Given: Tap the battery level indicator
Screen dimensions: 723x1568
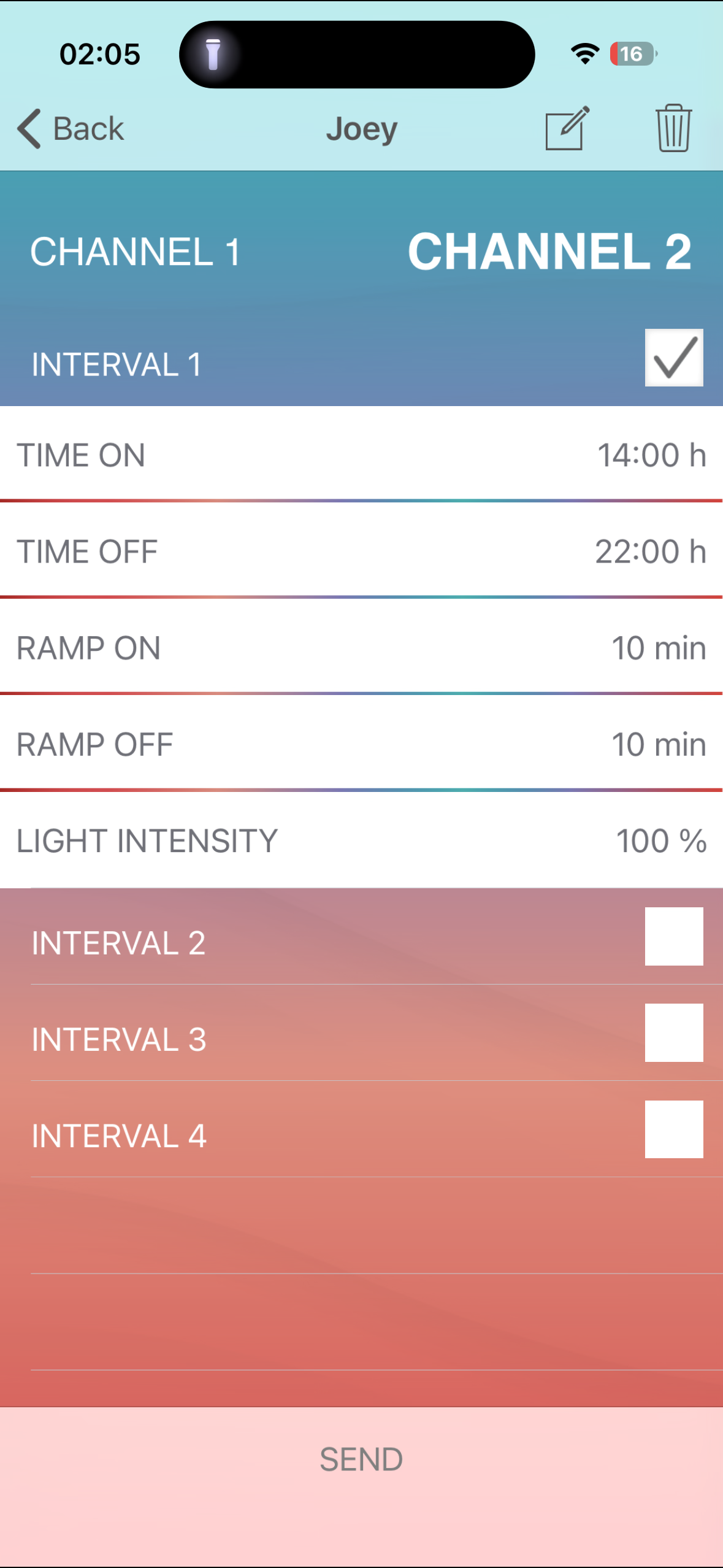Looking at the screenshot, I should point(633,54).
